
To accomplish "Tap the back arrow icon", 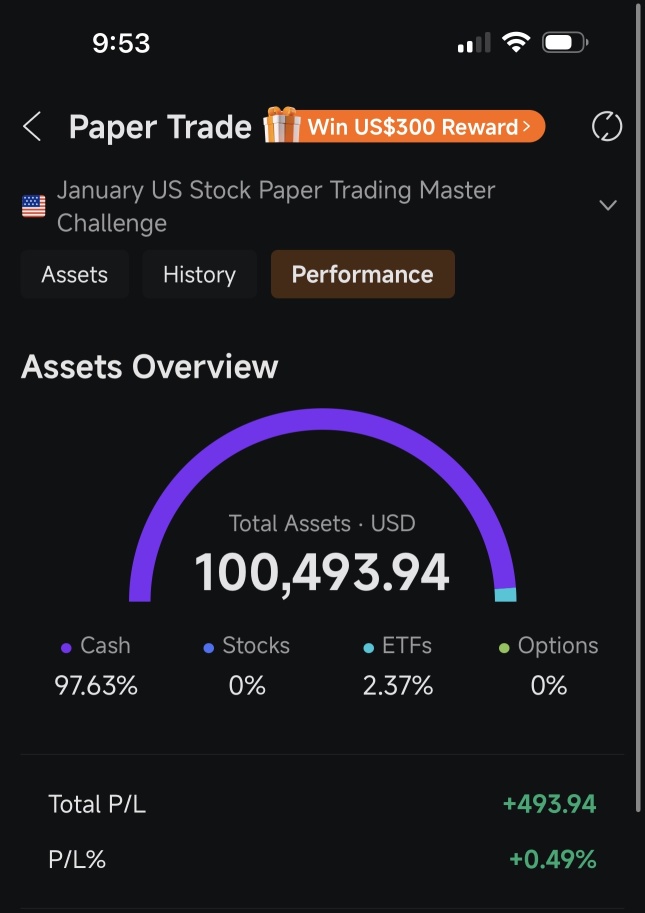I will pyautogui.click(x=32, y=126).
